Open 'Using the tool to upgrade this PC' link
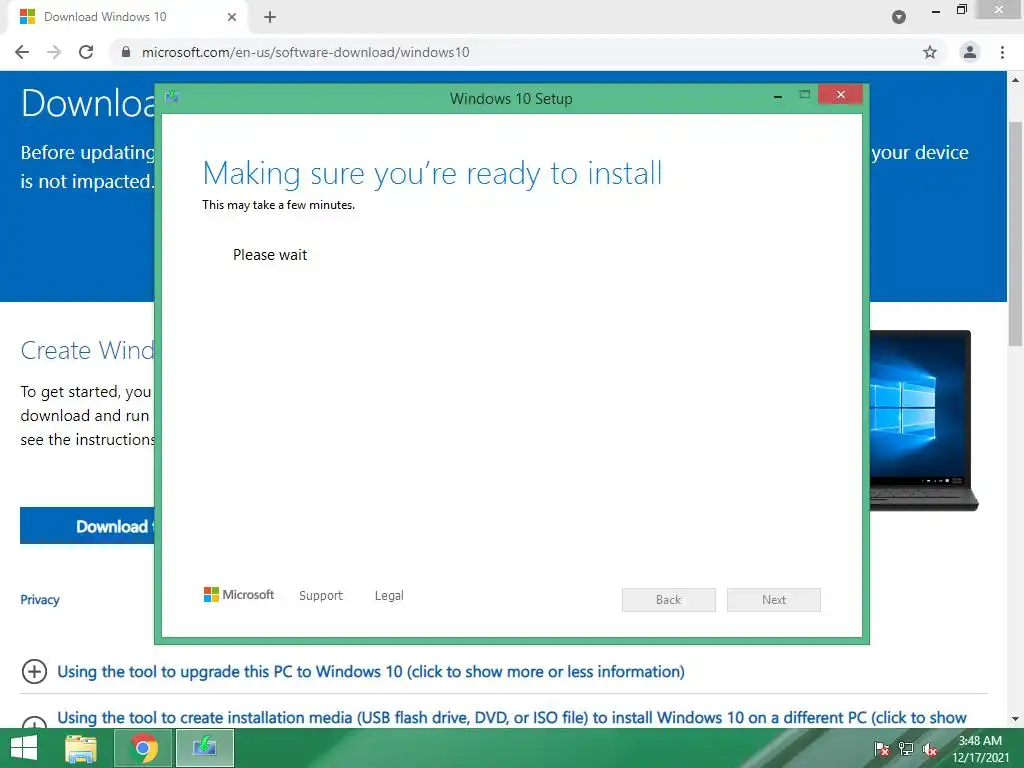The width and height of the screenshot is (1024, 768). [x=371, y=671]
